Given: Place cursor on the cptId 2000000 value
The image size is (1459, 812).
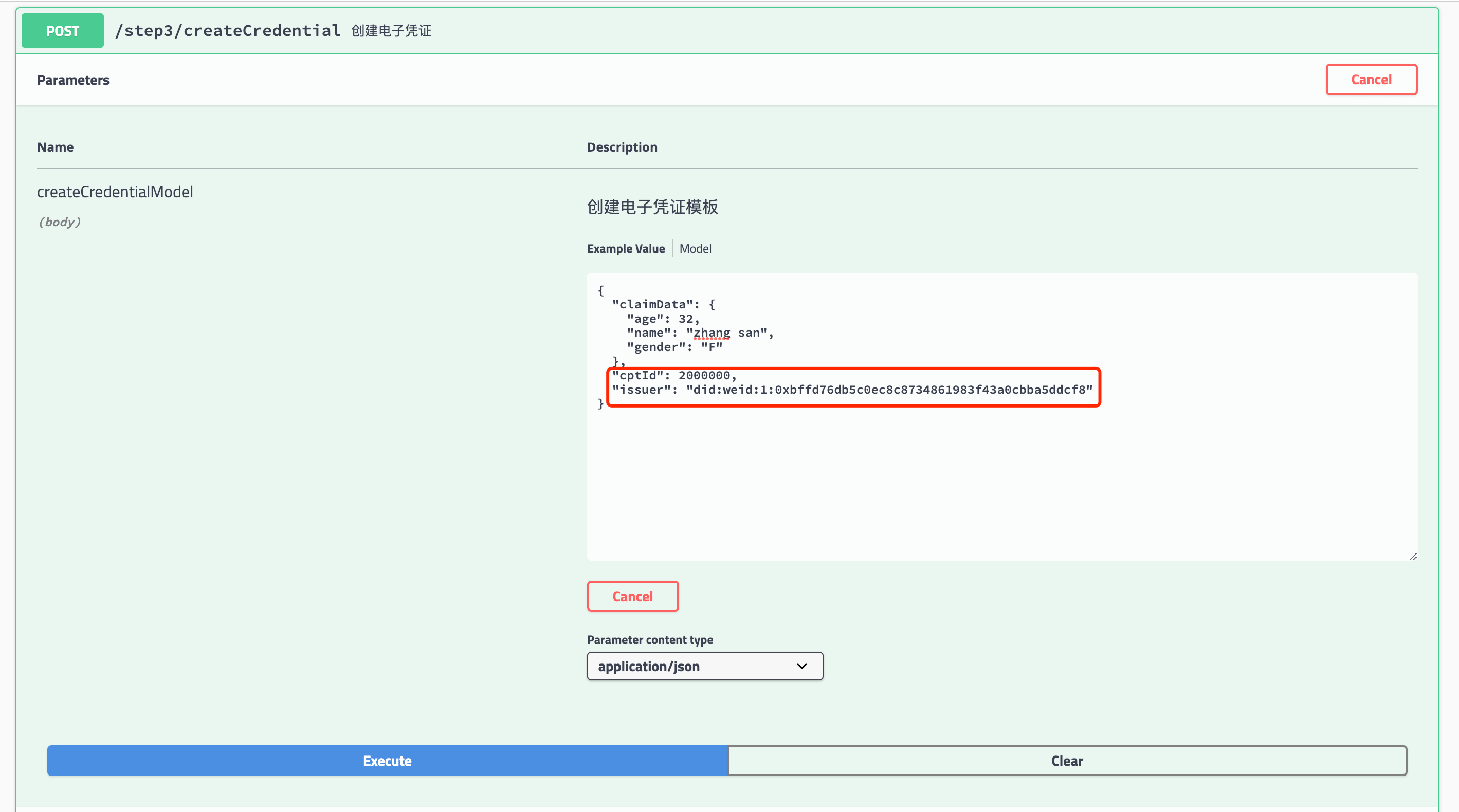Looking at the screenshot, I should pos(704,376).
